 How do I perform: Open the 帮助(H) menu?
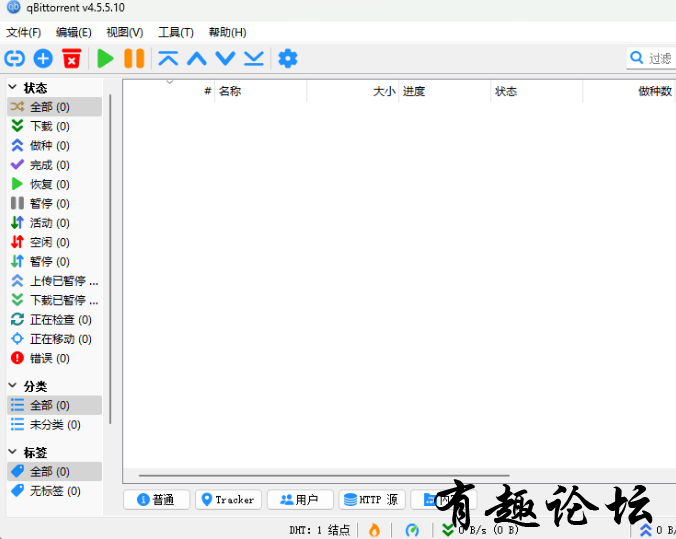[x=227, y=32]
